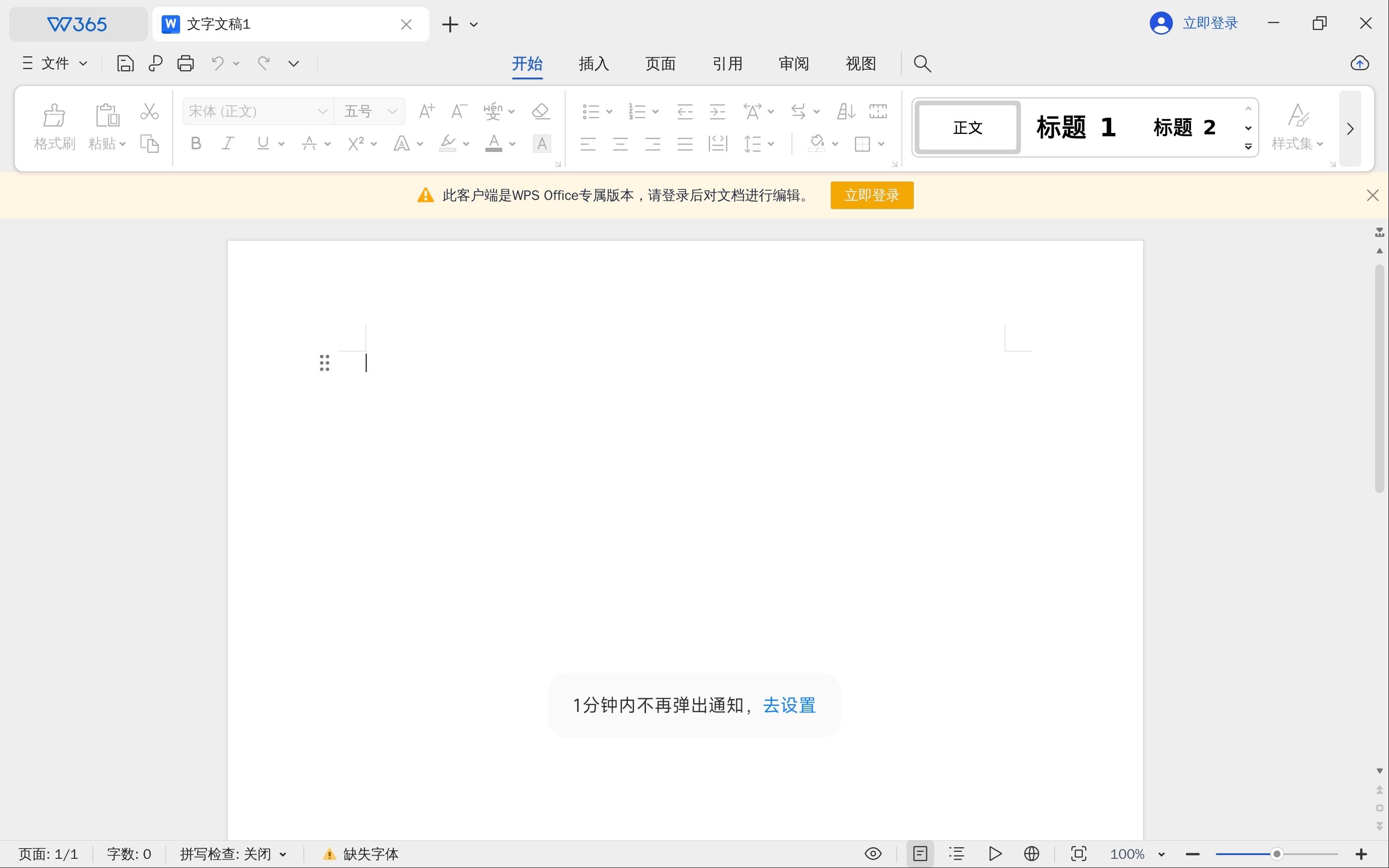Screen dimensions: 1389x868
Task: Apply the 标题 1 style
Action: click(x=1076, y=127)
